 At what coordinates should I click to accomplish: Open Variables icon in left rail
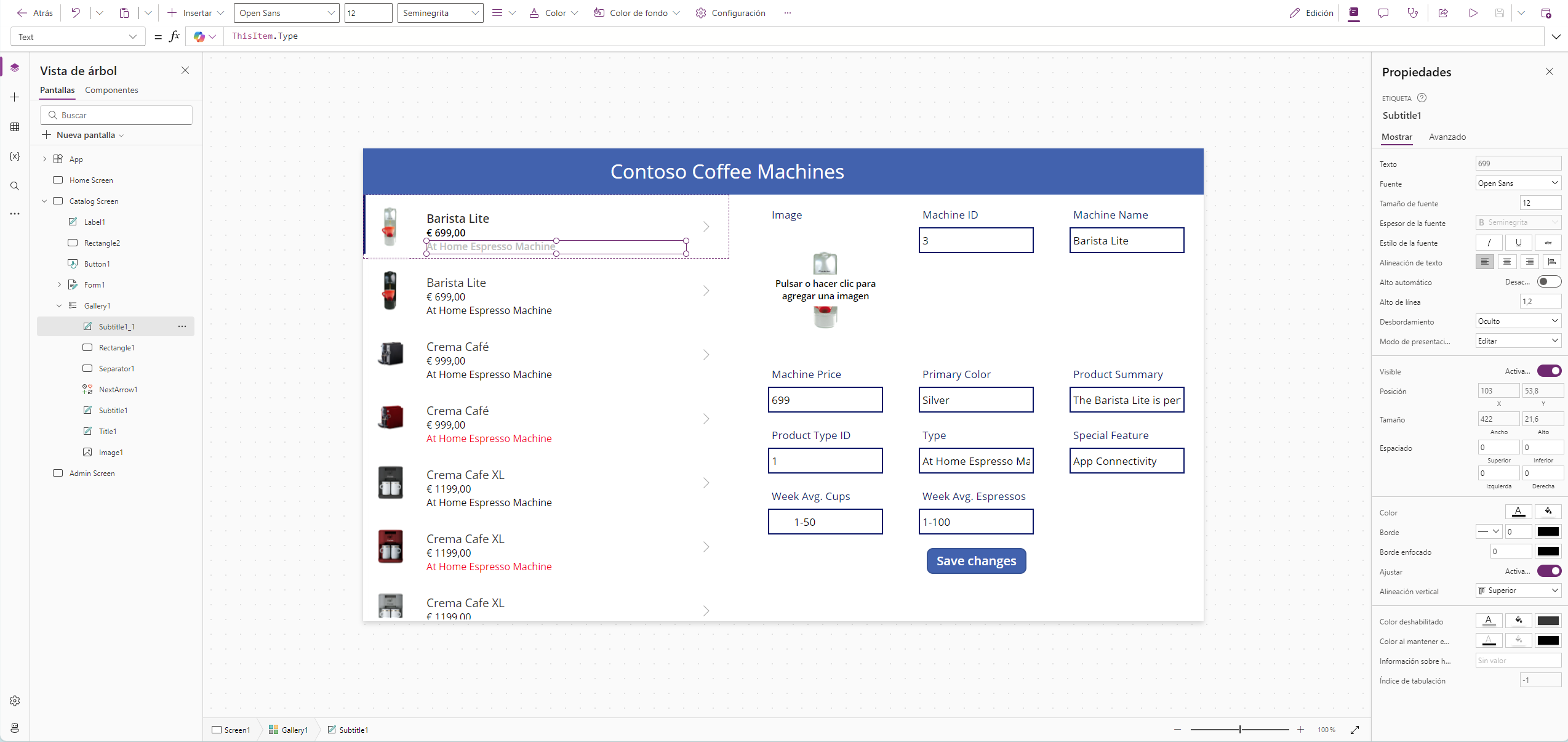coord(15,156)
